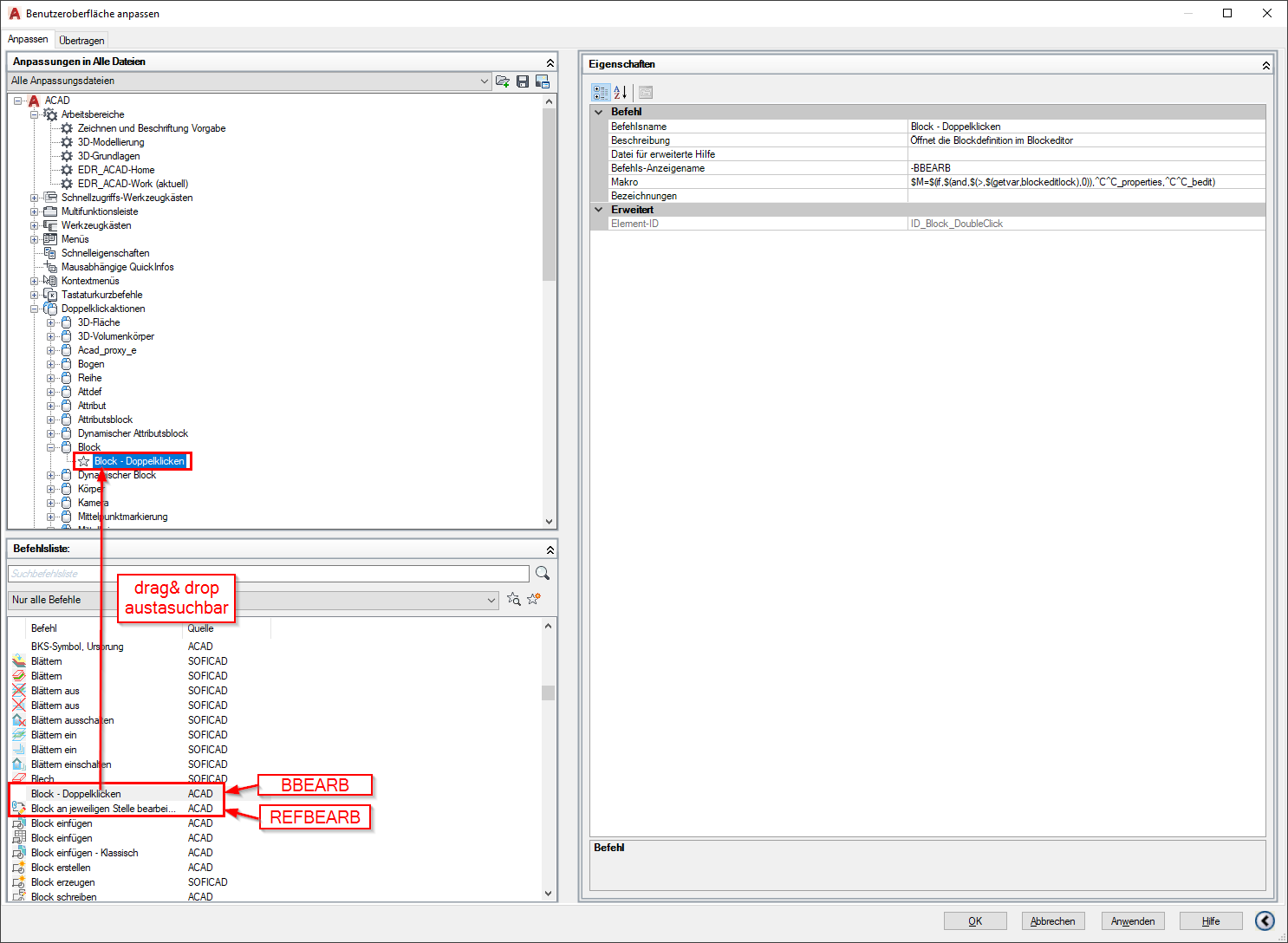Select EDR_ACAD-Work (aktuell) workspace

[133, 184]
